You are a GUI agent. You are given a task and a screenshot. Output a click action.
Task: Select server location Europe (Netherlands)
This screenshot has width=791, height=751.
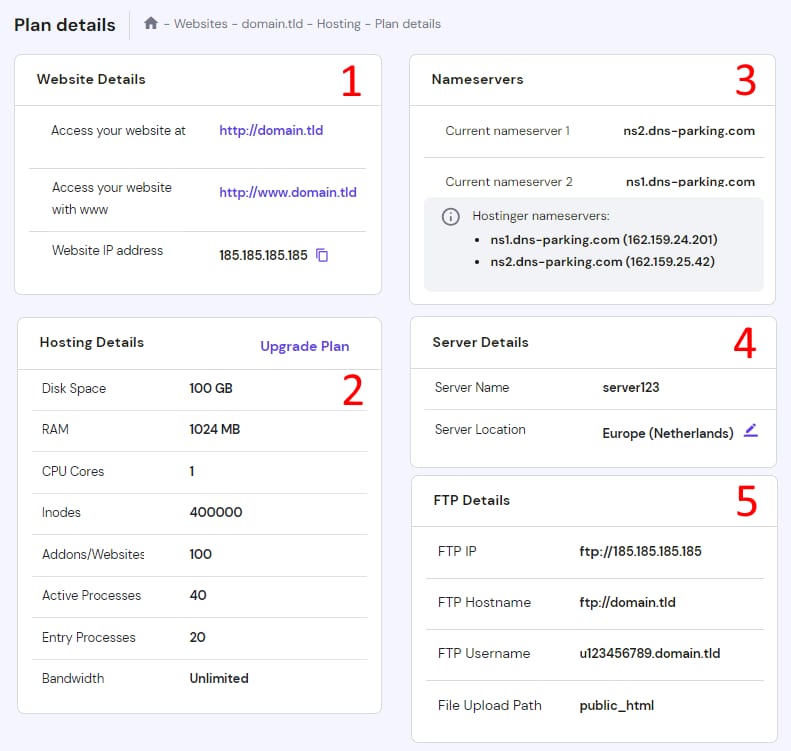point(668,433)
